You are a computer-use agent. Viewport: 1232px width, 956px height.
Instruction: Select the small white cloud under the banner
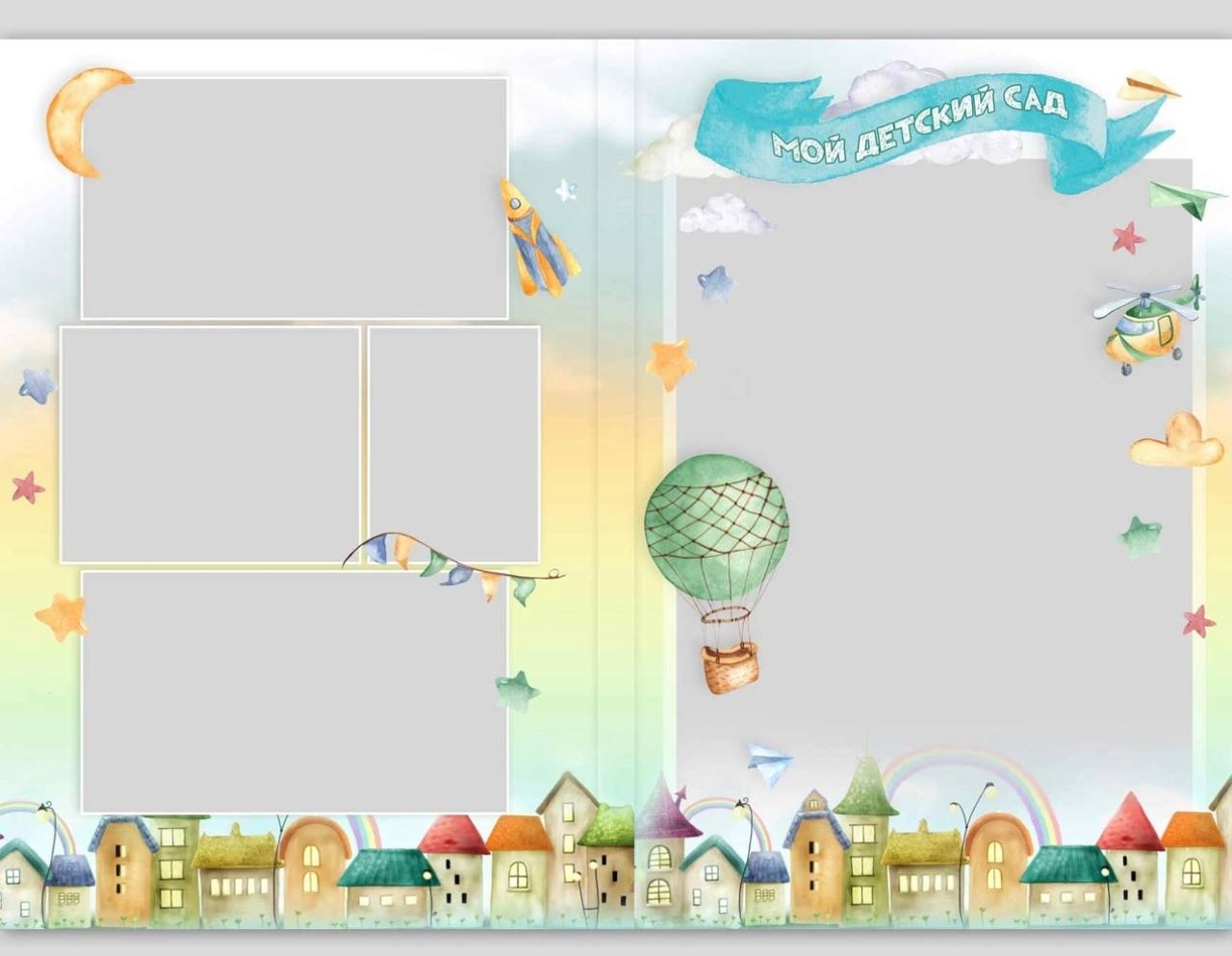(723, 216)
